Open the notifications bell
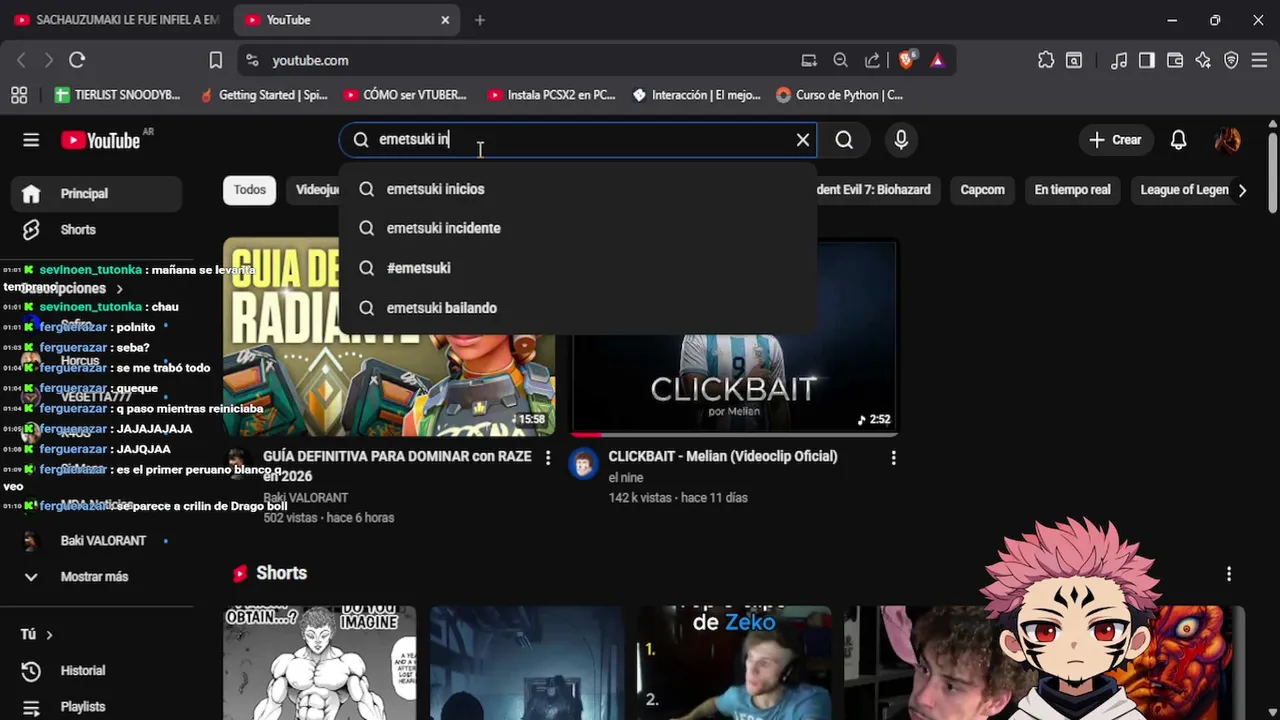This screenshot has height=720, width=1280. (1178, 140)
